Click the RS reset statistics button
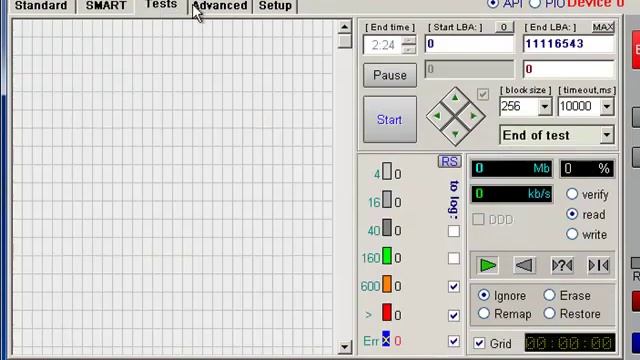This screenshot has height=360, width=640. click(x=449, y=162)
